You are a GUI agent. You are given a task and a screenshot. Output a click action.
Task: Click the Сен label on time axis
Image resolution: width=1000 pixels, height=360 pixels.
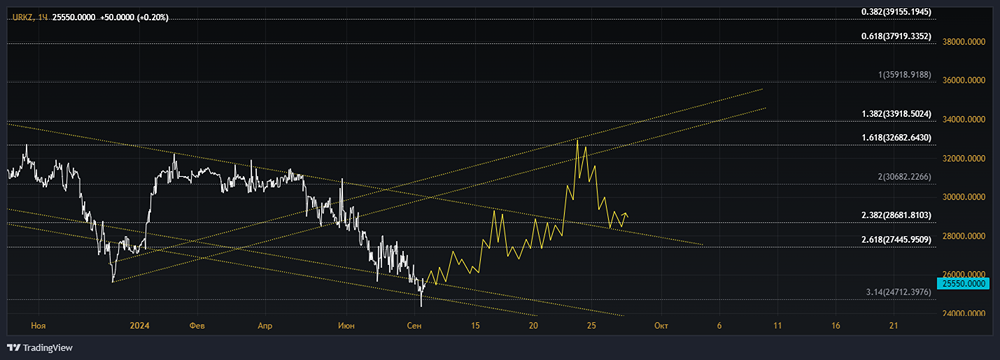pyautogui.click(x=414, y=326)
